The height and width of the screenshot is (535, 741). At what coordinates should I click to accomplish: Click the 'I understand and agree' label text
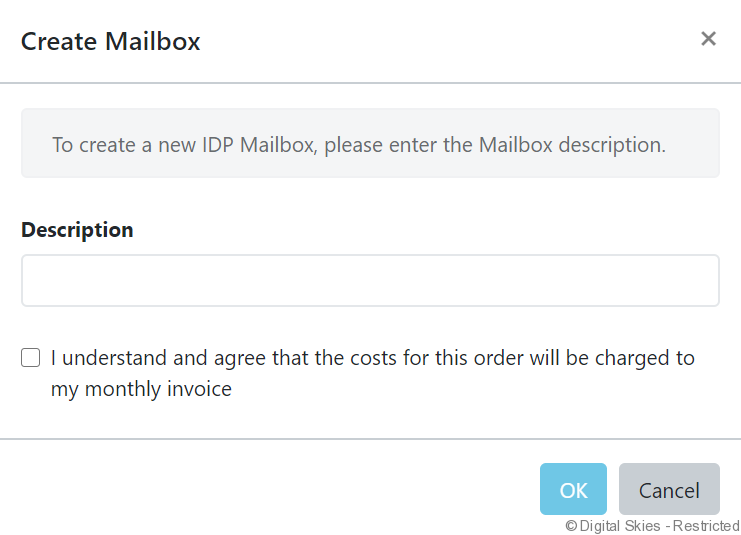point(372,358)
